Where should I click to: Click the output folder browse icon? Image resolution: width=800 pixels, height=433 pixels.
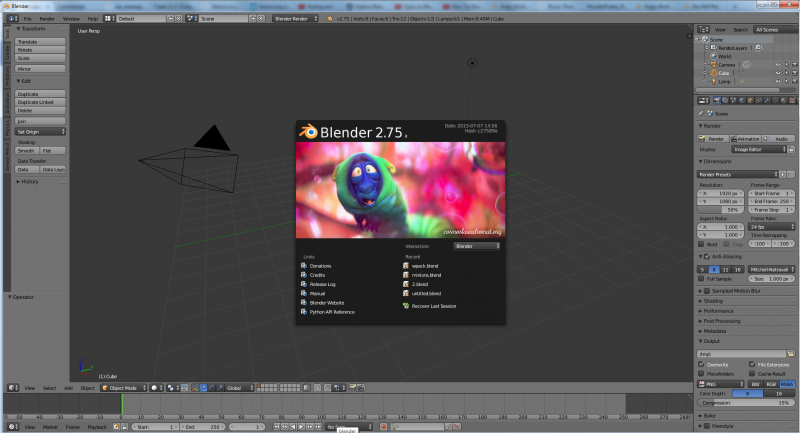point(791,353)
